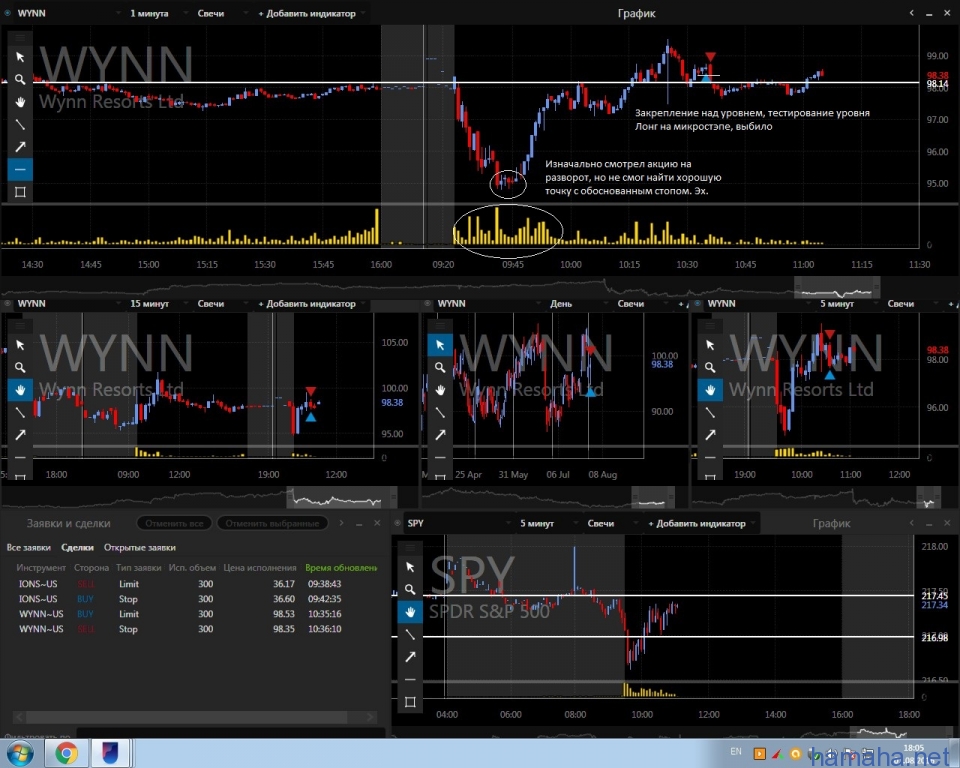The width and height of the screenshot is (960, 768).
Task: Expand orders panel arrow next to 'Отменить выбранные'
Action: point(341,523)
